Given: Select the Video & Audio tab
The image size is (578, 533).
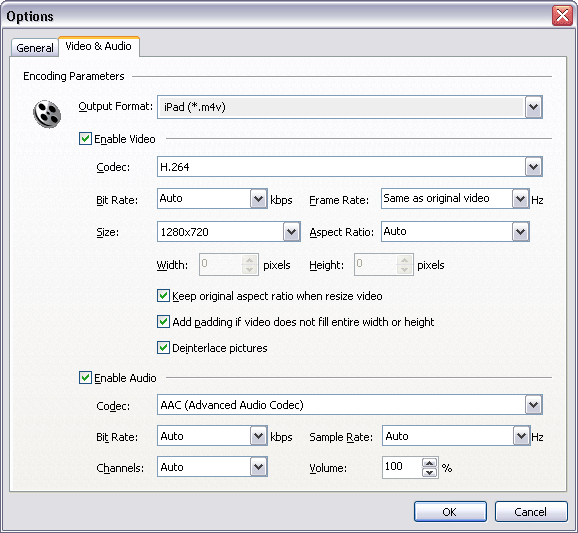Looking at the screenshot, I should (99, 46).
